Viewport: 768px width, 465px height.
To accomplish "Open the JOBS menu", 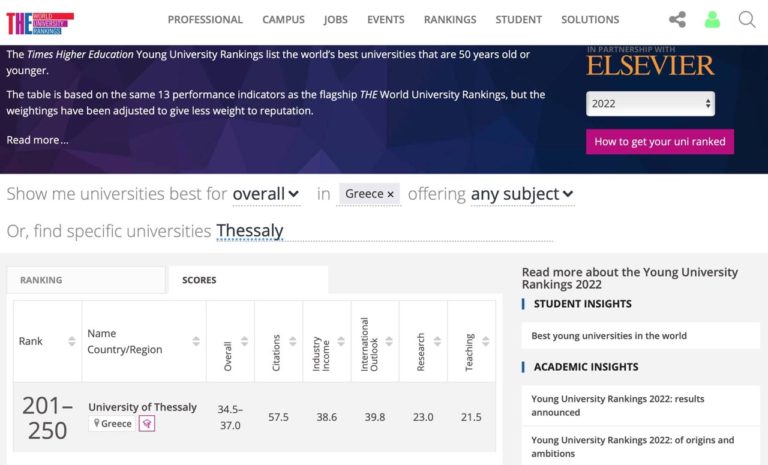I will [x=336, y=20].
